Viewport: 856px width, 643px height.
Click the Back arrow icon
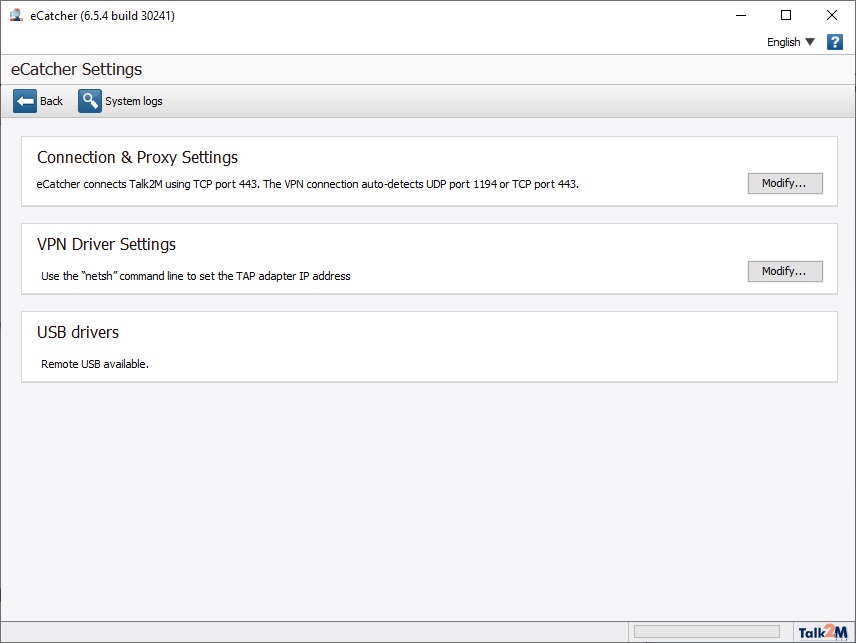pyautogui.click(x=25, y=101)
